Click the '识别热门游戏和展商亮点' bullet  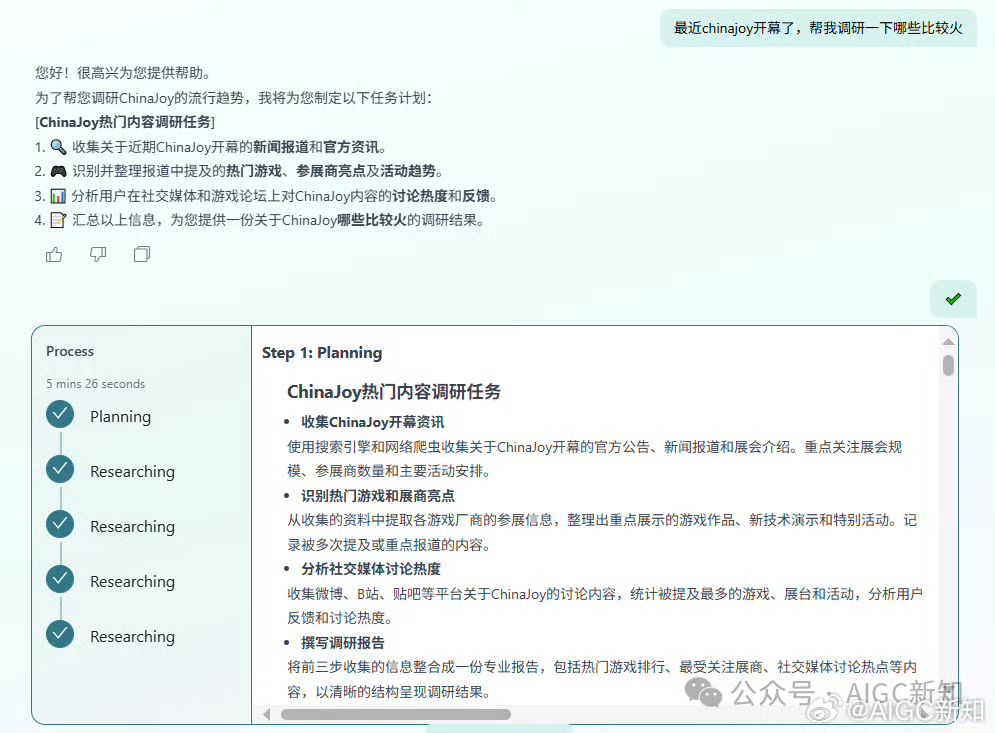click(x=378, y=496)
